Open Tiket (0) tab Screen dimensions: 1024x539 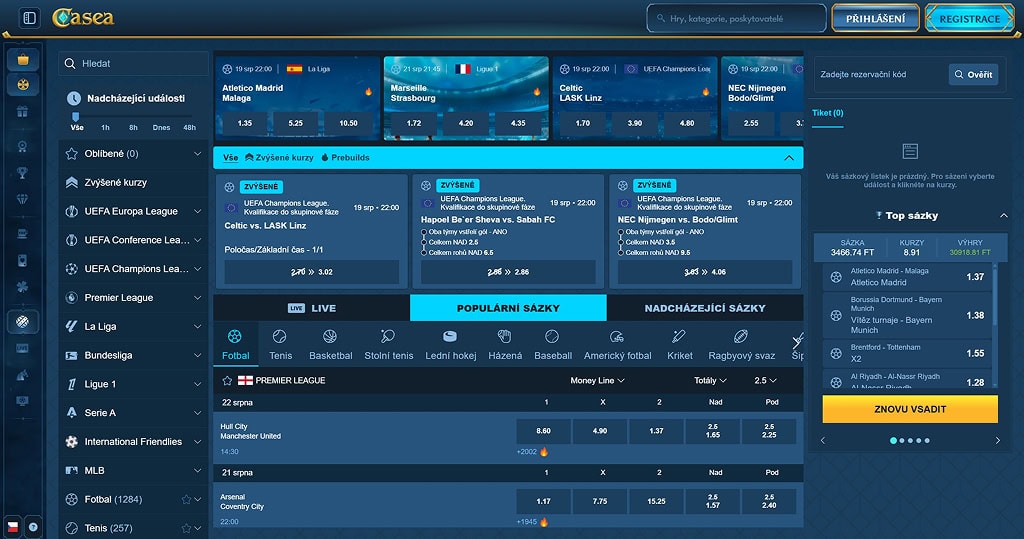827,113
